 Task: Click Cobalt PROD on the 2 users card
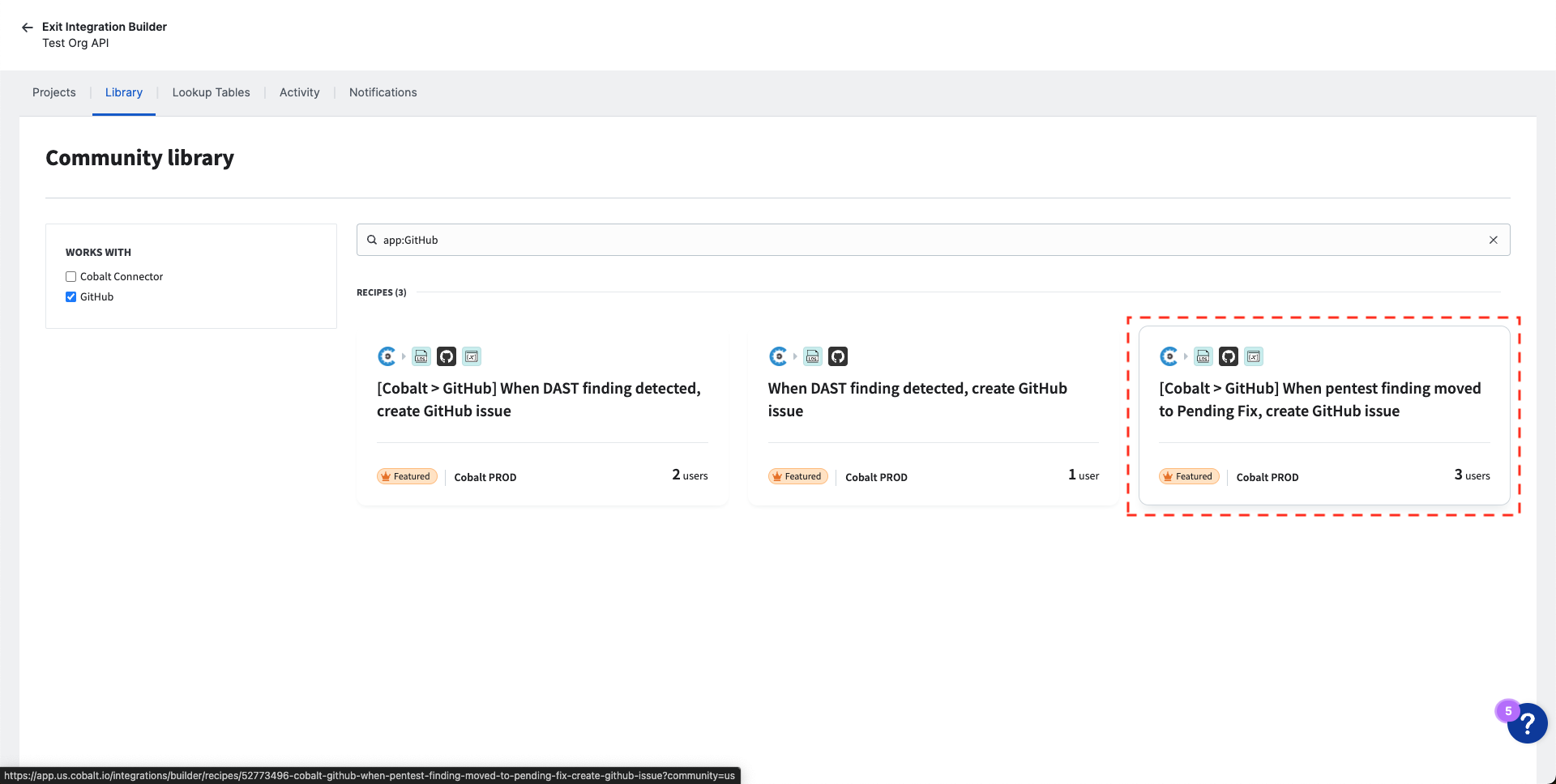[485, 477]
